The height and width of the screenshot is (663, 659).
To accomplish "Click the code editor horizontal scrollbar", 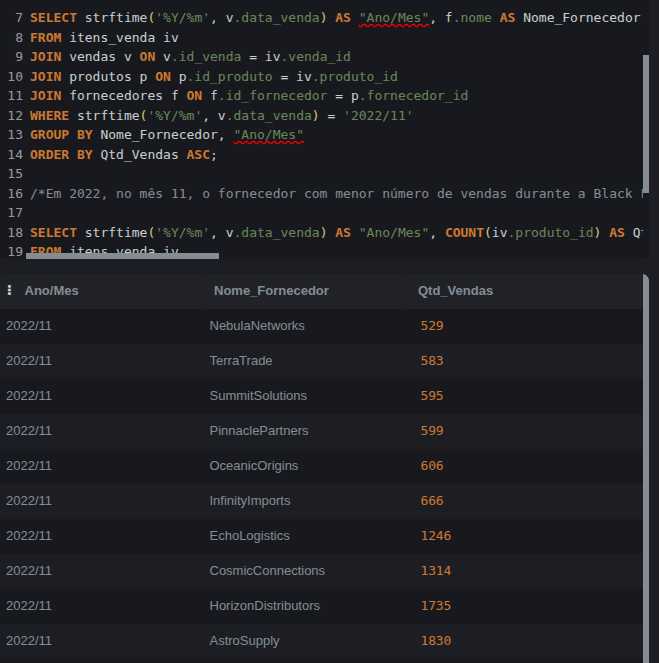I will [122, 256].
